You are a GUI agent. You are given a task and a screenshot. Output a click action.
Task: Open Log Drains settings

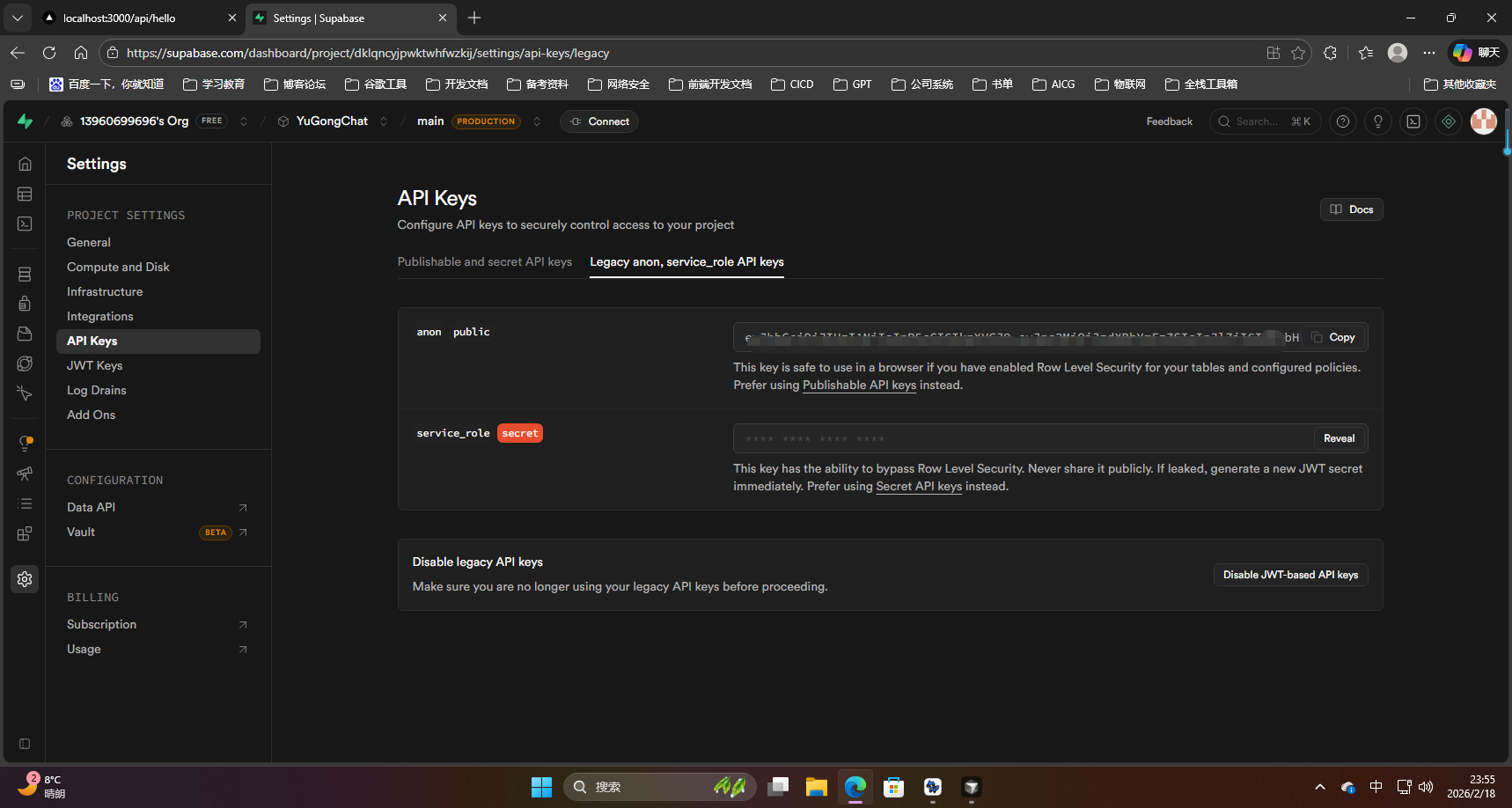pyautogui.click(x=97, y=390)
